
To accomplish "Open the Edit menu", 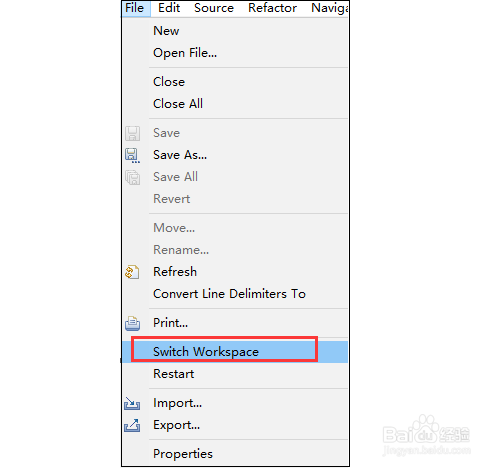I will pos(169,8).
